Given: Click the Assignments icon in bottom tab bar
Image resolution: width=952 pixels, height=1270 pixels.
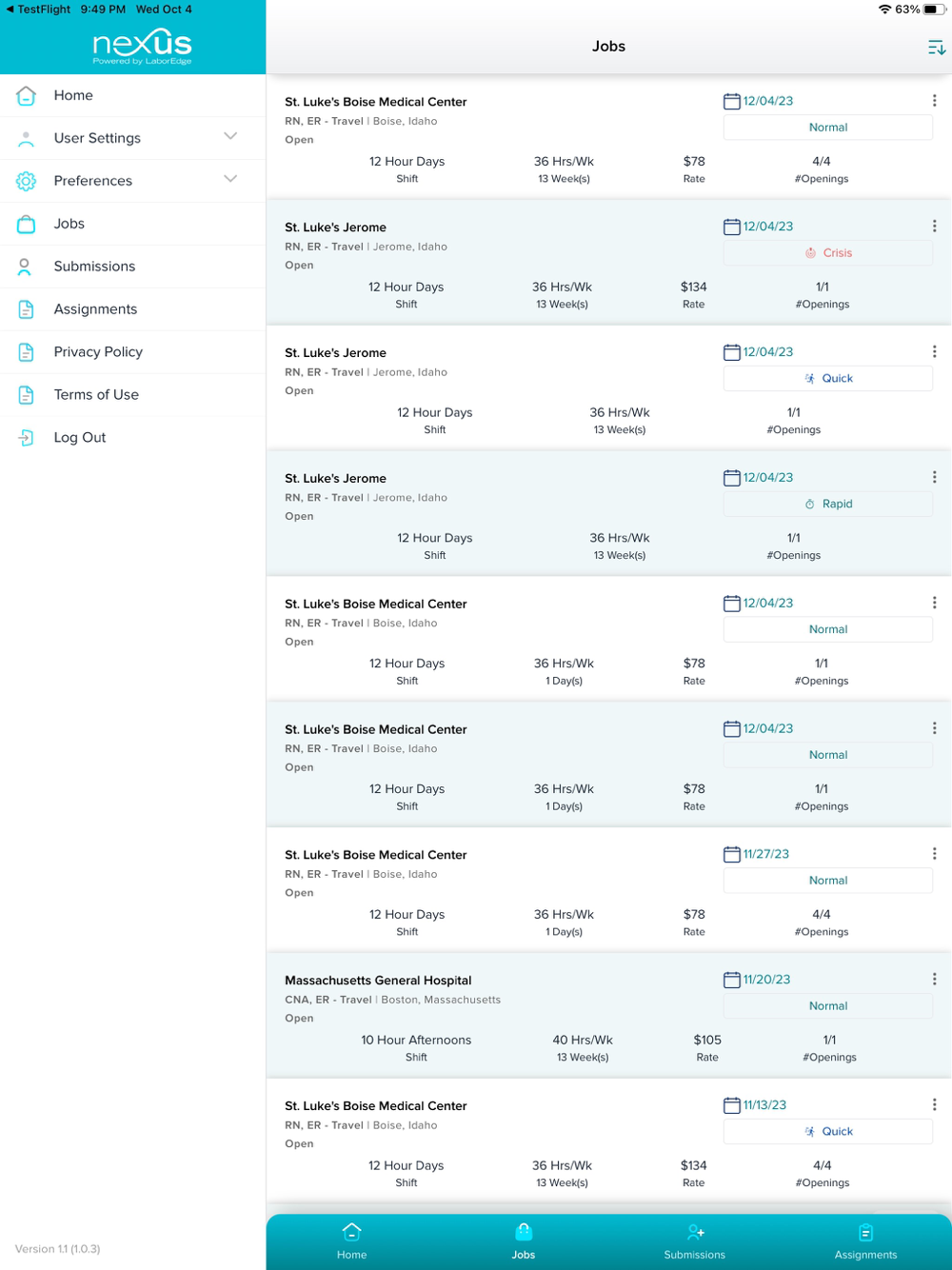Looking at the screenshot, I should 865,1232.
